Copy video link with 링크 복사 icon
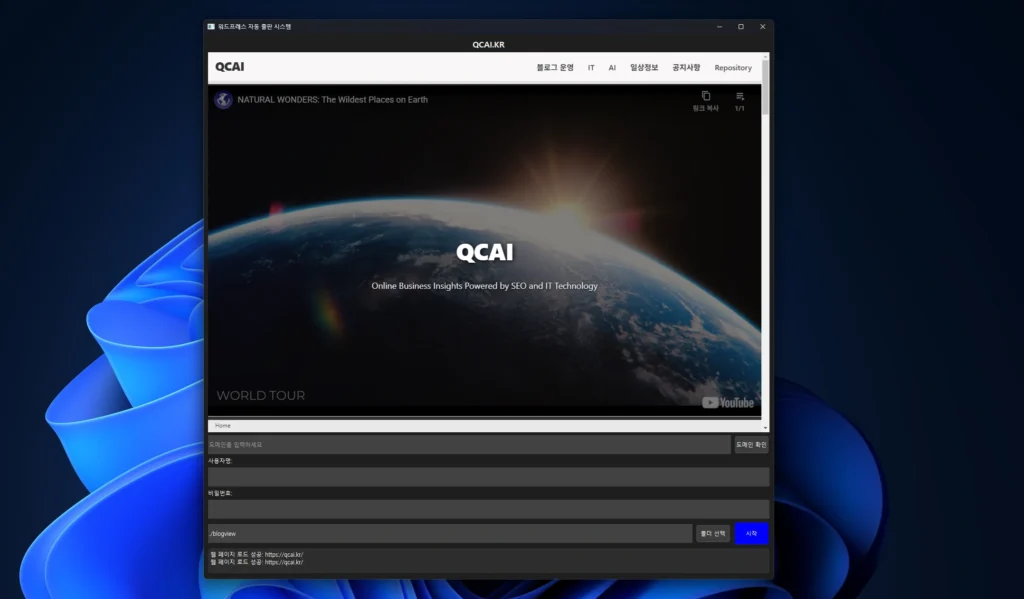Image resolution: width=1024 pixels, height=599 pixels. coord(705,101)
